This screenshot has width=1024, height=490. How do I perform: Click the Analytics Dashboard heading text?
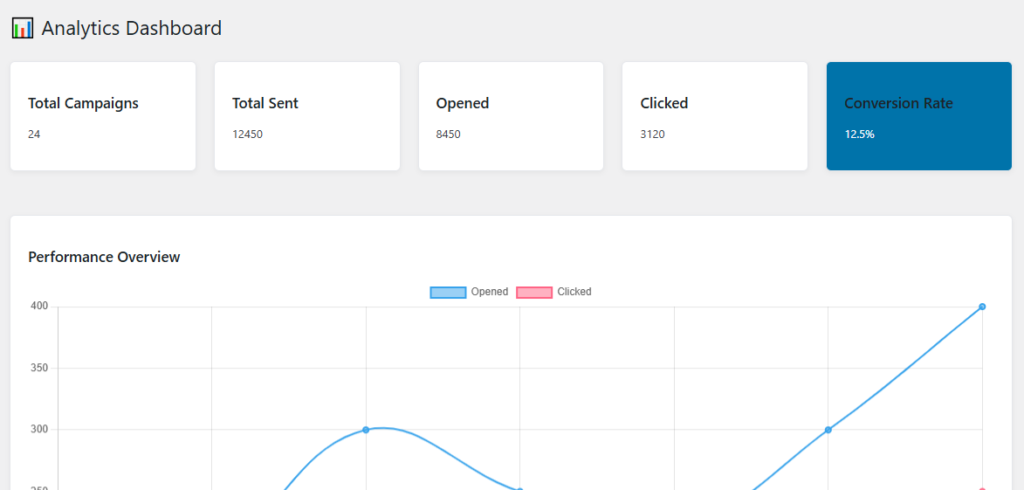point(131,28)
